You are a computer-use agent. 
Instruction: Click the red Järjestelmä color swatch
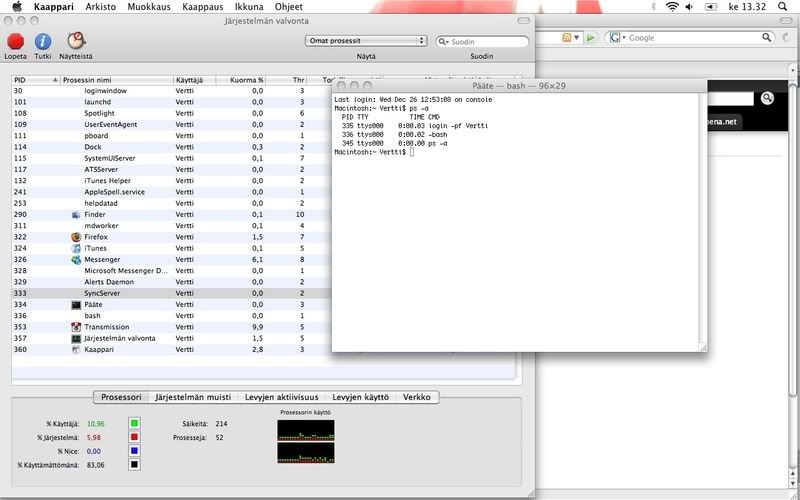point(134,437)
